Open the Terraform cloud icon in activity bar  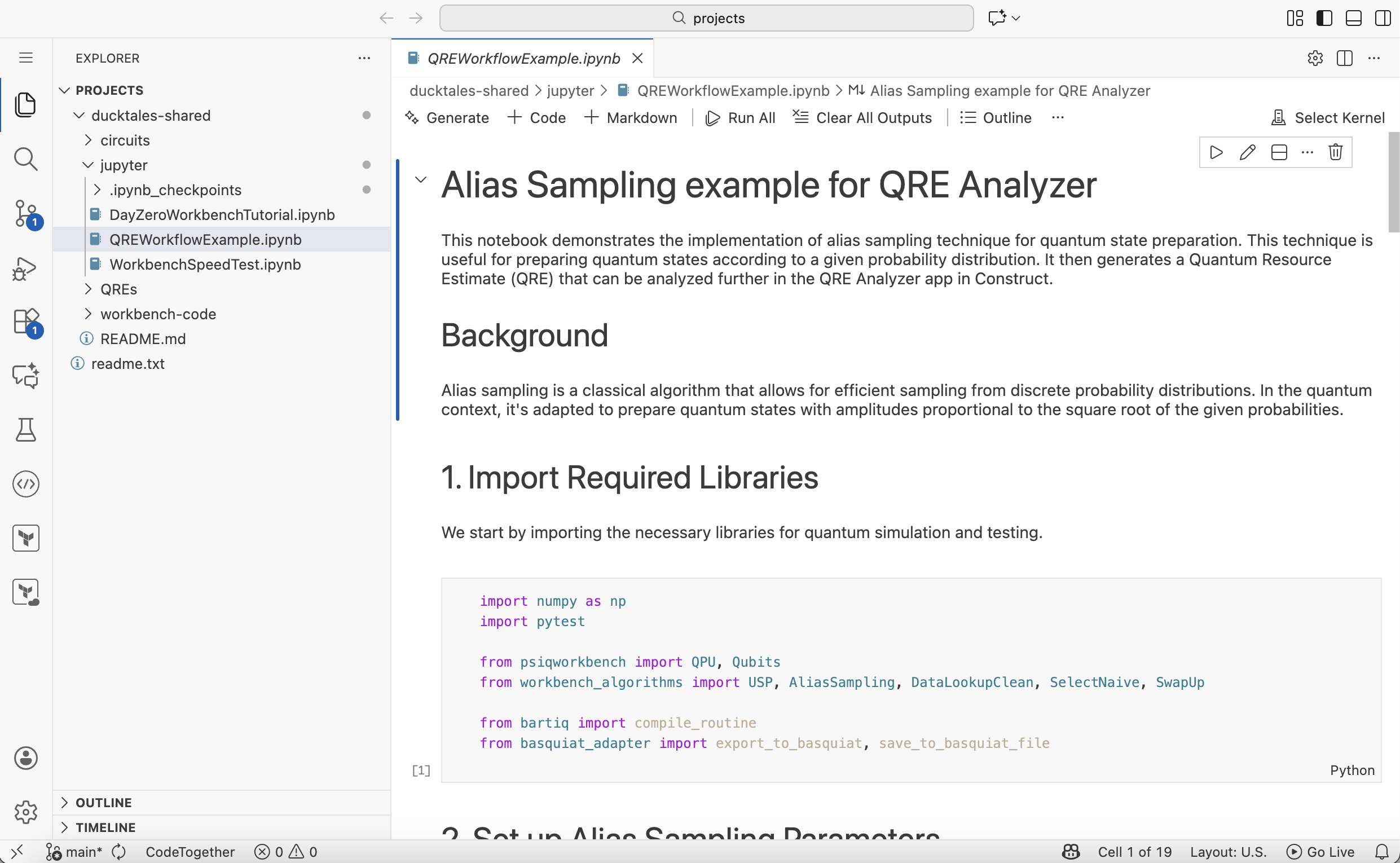tap(26, 592)
